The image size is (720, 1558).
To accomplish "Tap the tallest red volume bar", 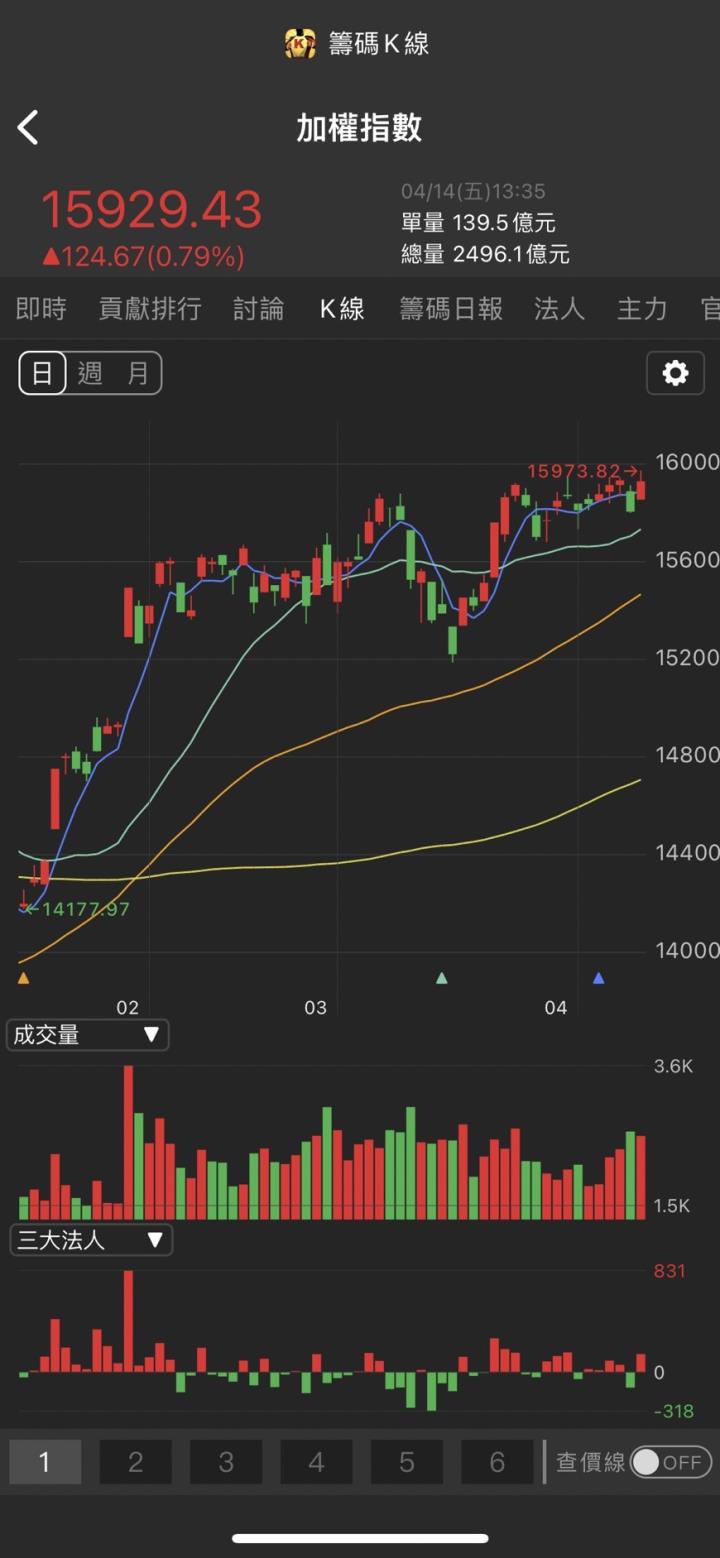I will pos(128,1142).
